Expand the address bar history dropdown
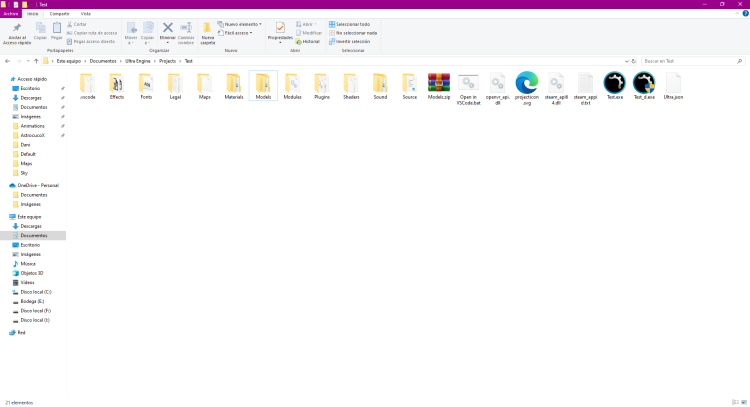750x407 pixels. point(626,61)
